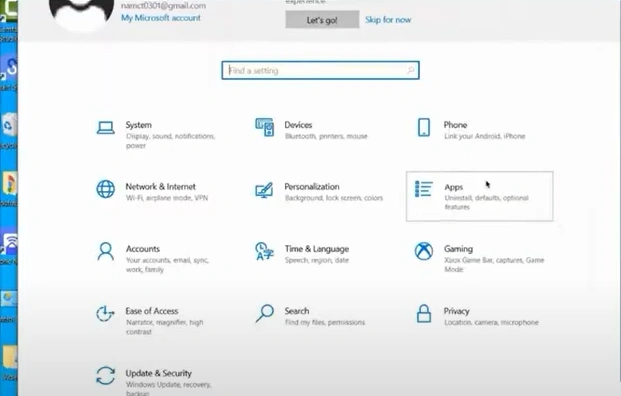Open the Ease of Access icon
621x396 pixels.
(x=105, y=314)
